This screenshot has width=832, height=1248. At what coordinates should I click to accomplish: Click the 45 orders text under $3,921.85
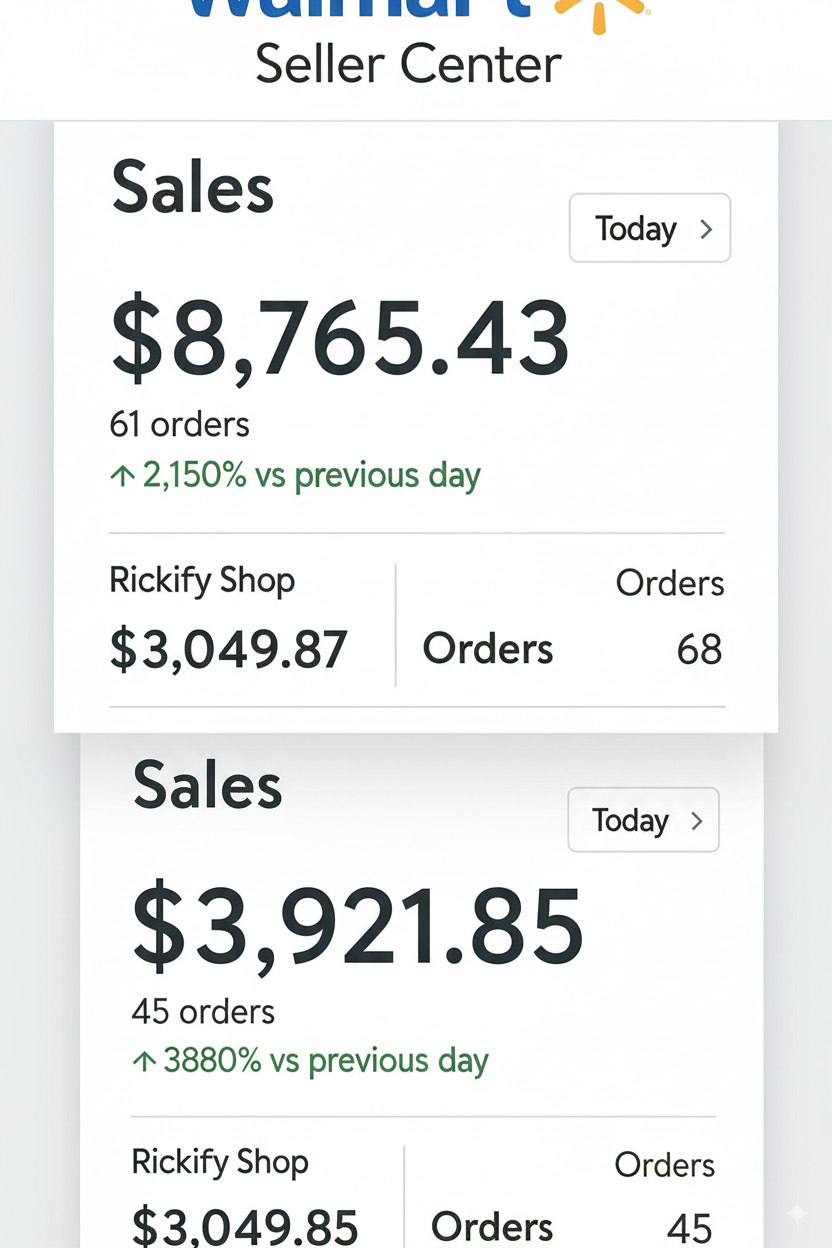pyautogui.click(x=203, y=1011)
